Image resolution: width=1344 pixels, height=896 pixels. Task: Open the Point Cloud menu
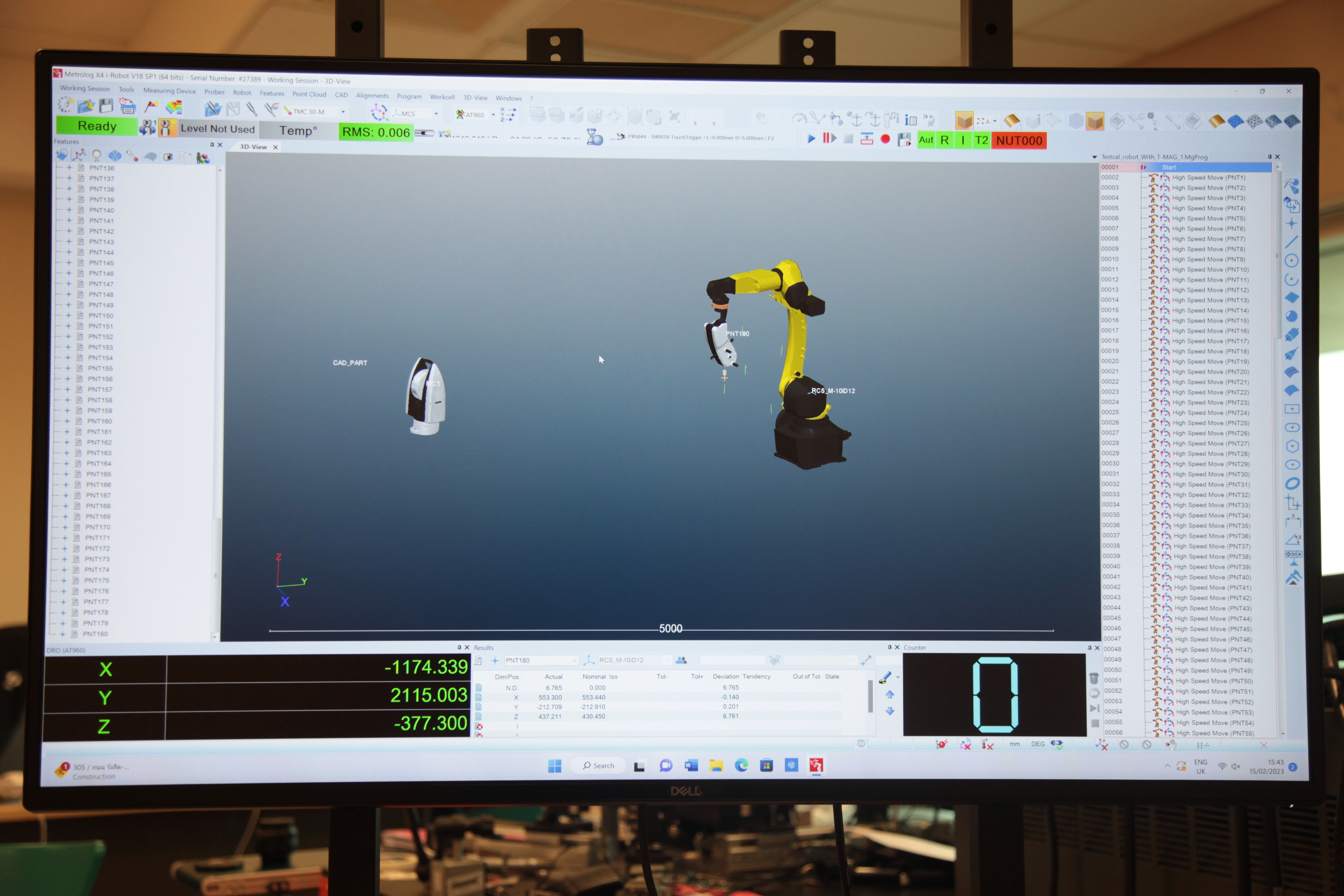[309, 94]
